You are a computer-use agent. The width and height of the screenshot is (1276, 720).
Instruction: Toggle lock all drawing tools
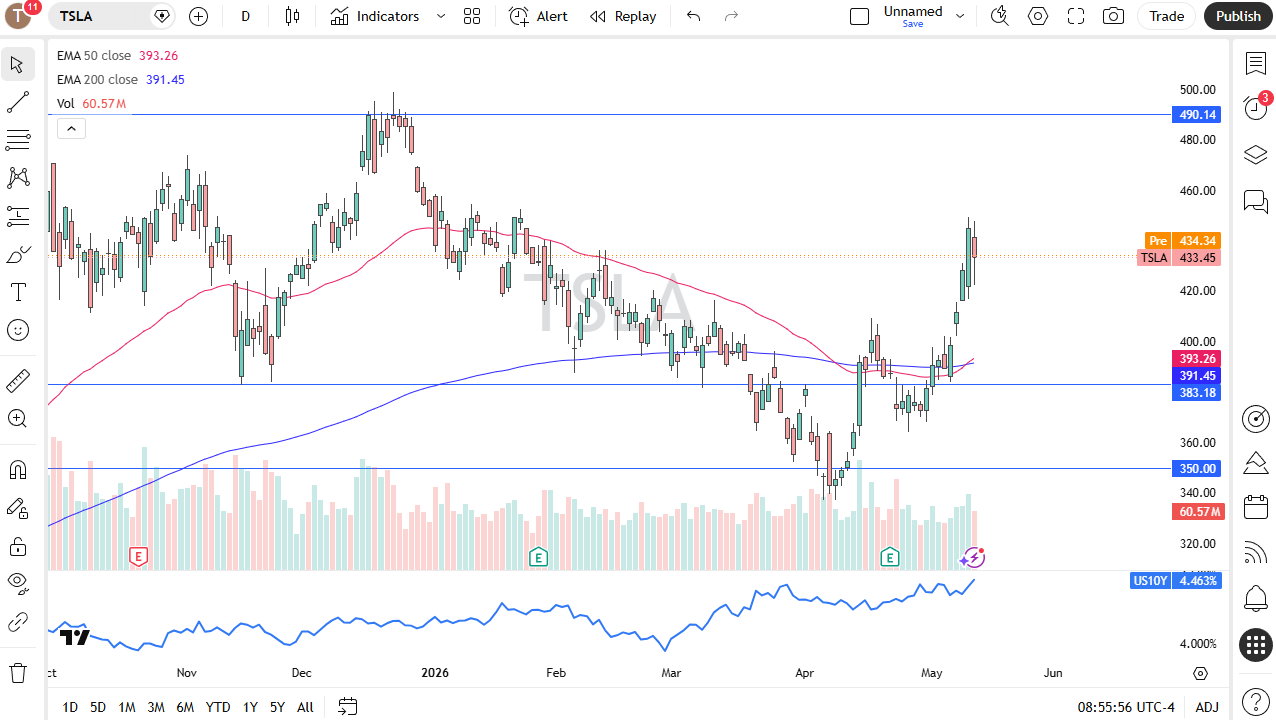(x=17, y=546)
